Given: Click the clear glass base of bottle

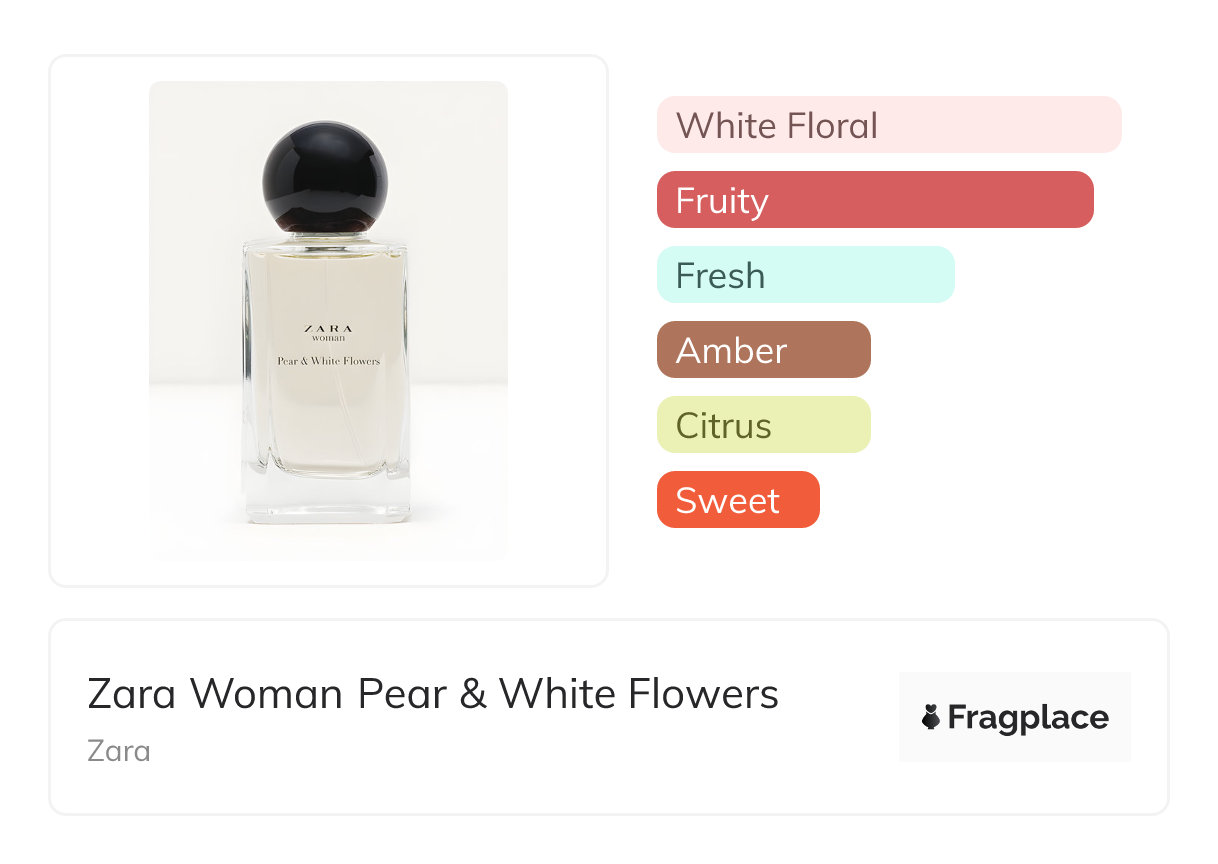Looking at the screenshot, I should click(x=327, y=500).
